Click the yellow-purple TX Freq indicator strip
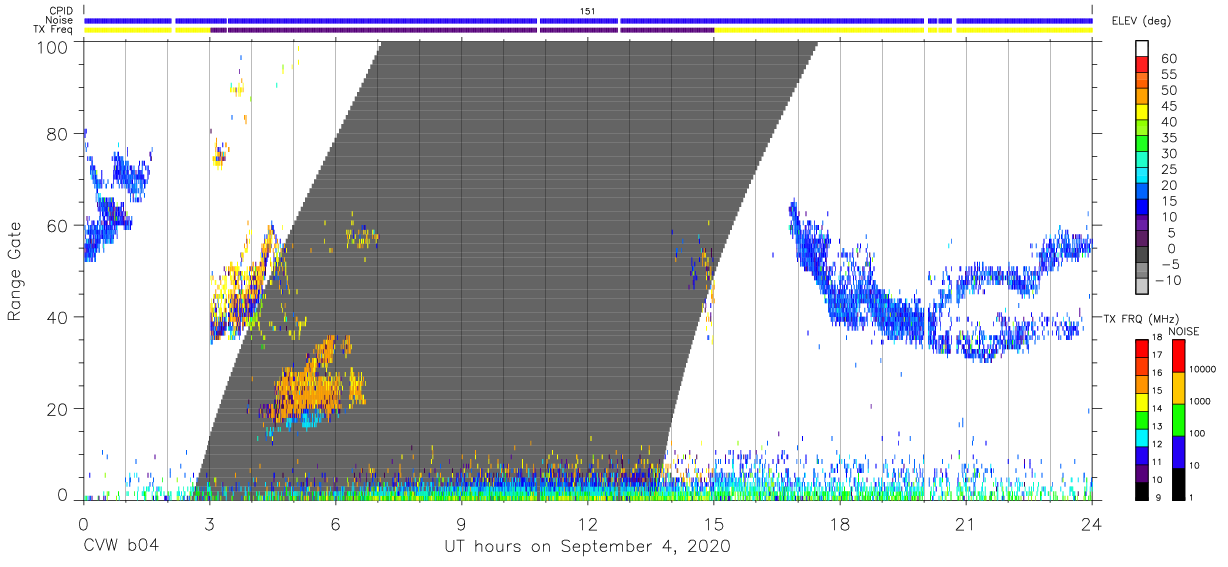 tap(588, 30)
